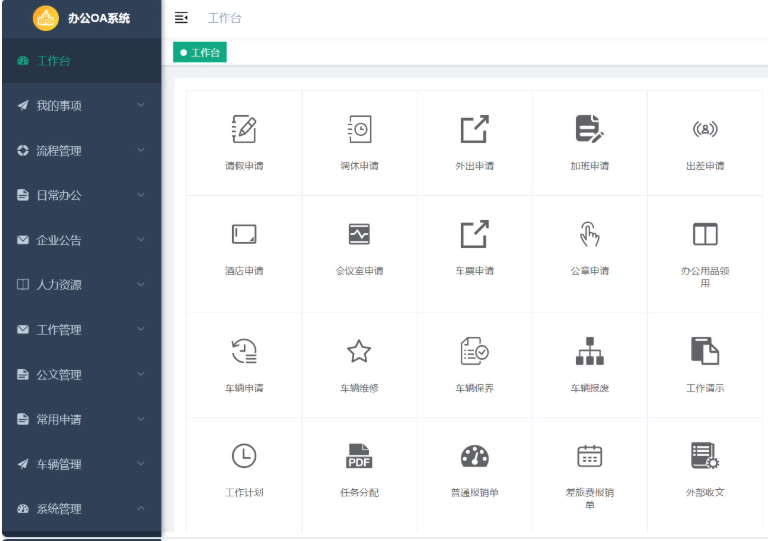Click the 请假申请 label text
This screenshot has height=541, width=768.
coord(244,166)
